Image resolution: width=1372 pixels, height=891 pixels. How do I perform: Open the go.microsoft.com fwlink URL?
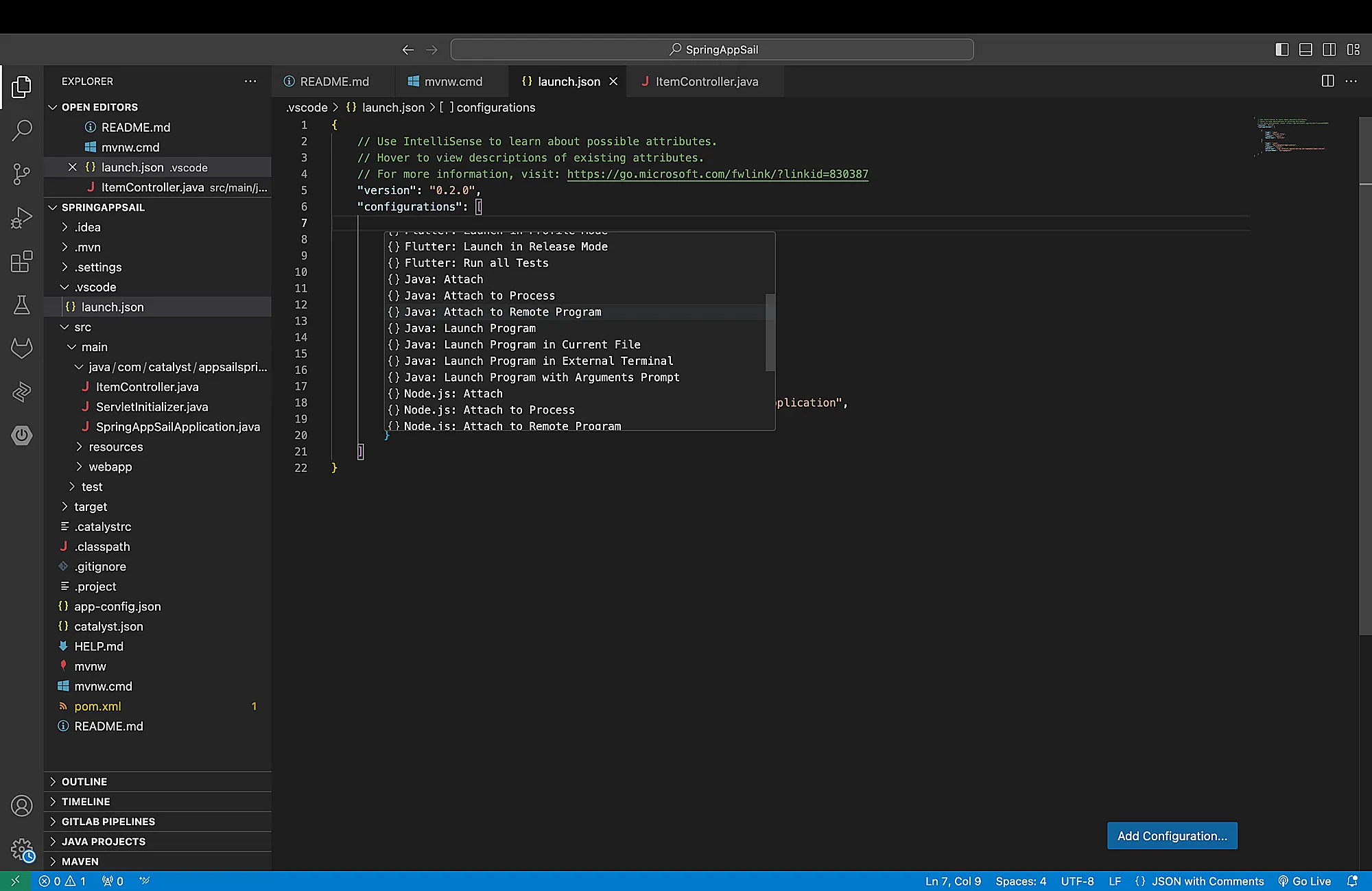(718, 174)
